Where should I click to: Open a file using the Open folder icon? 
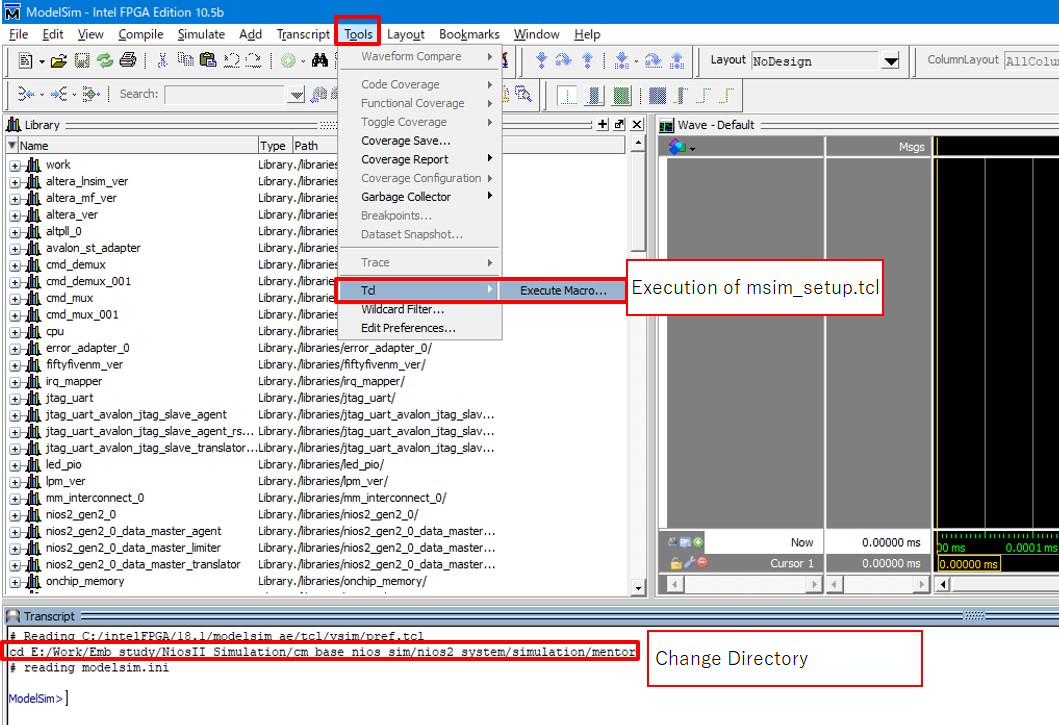pos(57,62)
